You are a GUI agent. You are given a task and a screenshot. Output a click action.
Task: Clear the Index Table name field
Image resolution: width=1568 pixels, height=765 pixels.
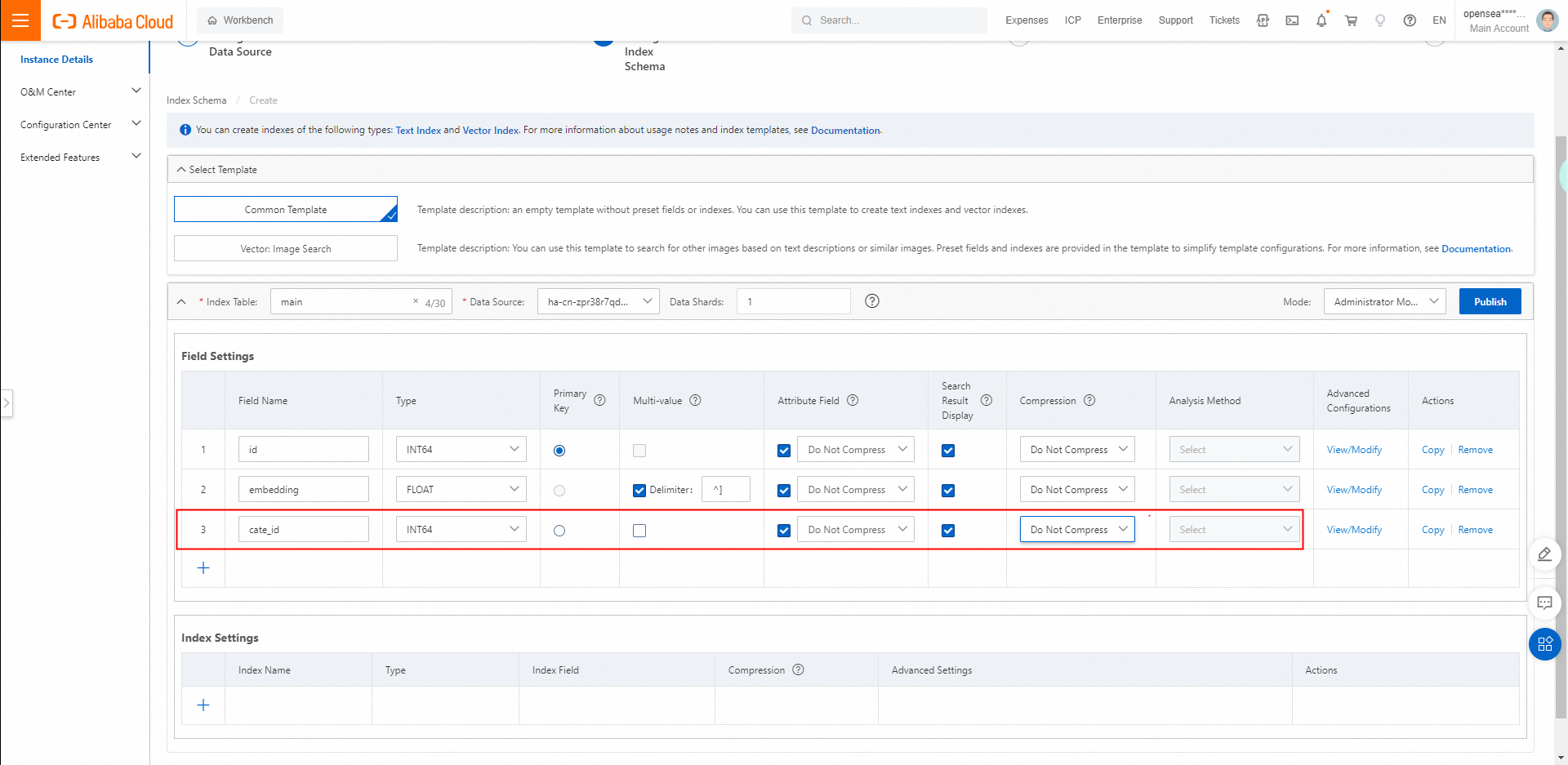[x=416, y=301]
